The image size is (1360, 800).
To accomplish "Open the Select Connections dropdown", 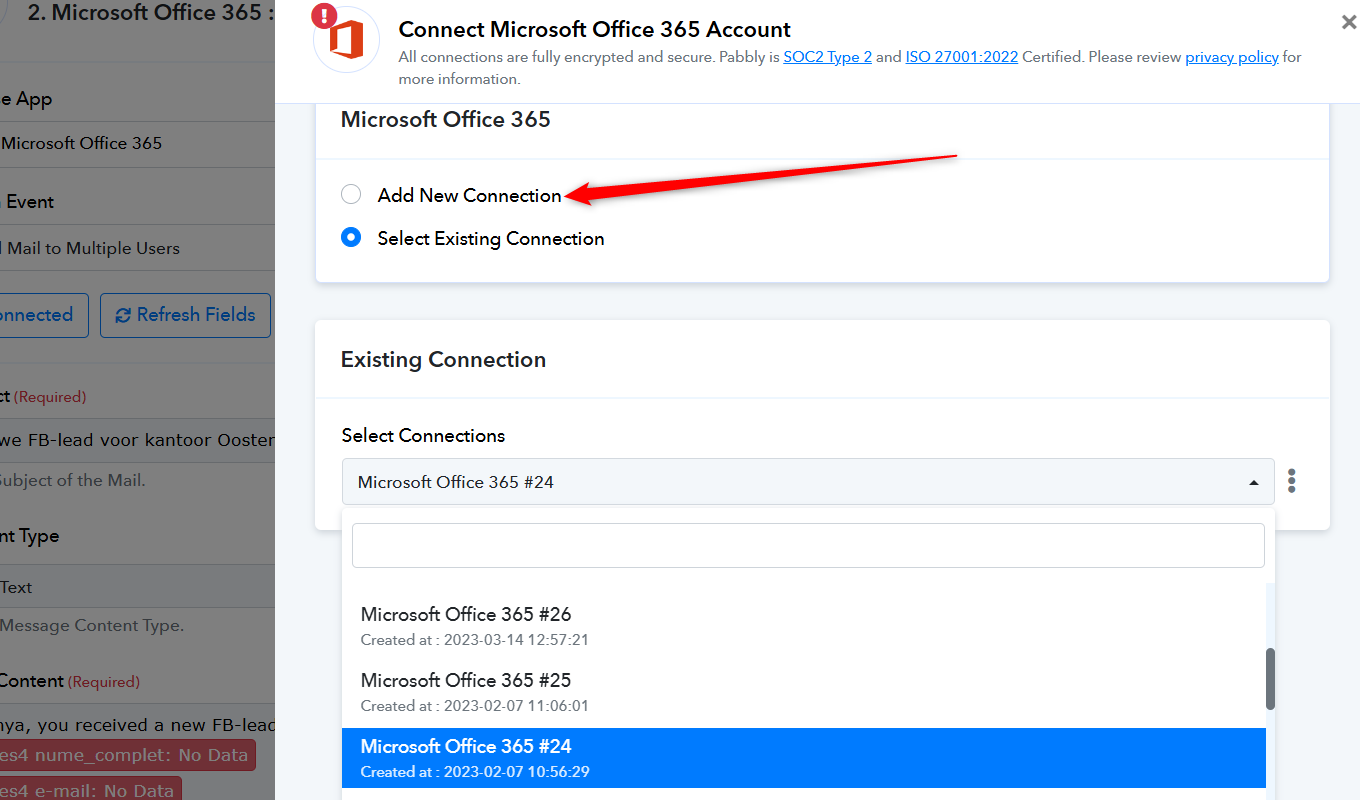I will coord(808,482).
